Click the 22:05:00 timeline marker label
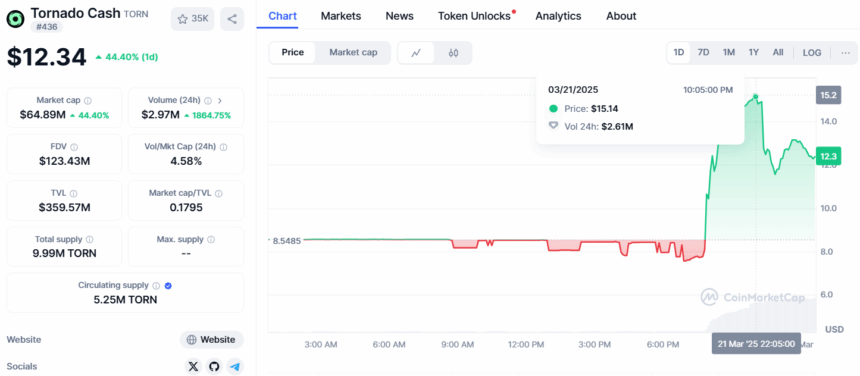 (x=756, y=344)
